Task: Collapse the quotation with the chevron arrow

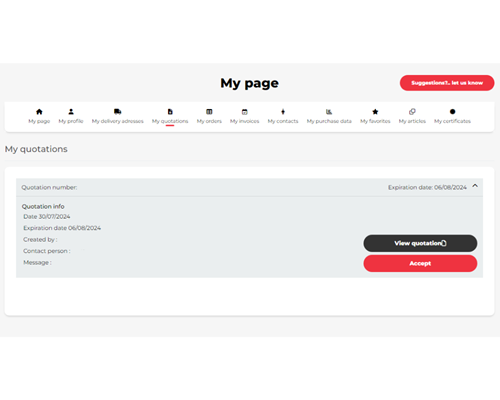Action: 475,186
